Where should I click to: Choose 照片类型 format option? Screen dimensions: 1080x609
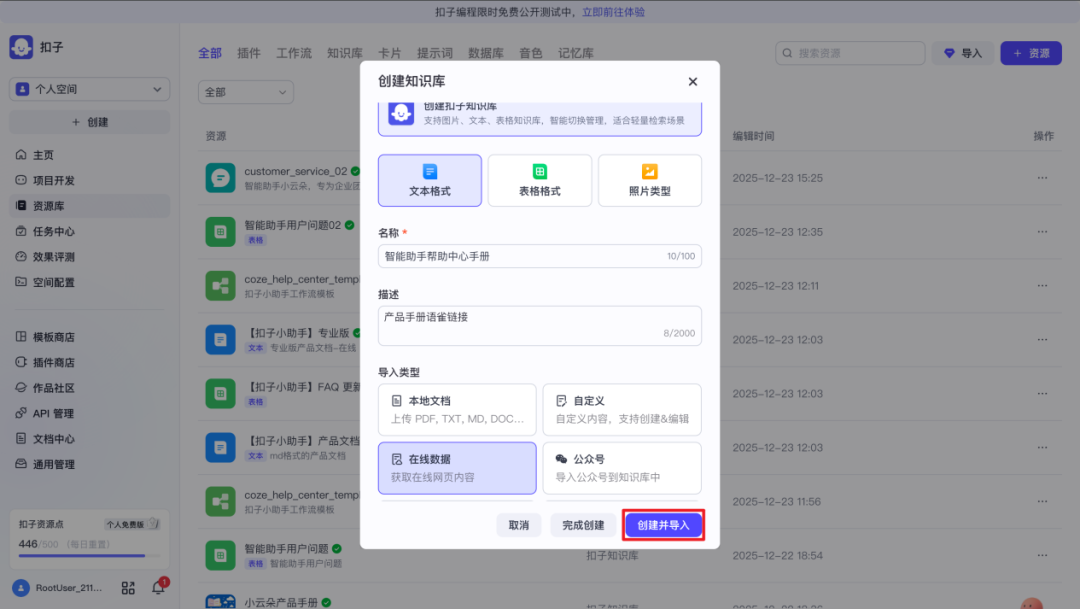click(650, 181)
